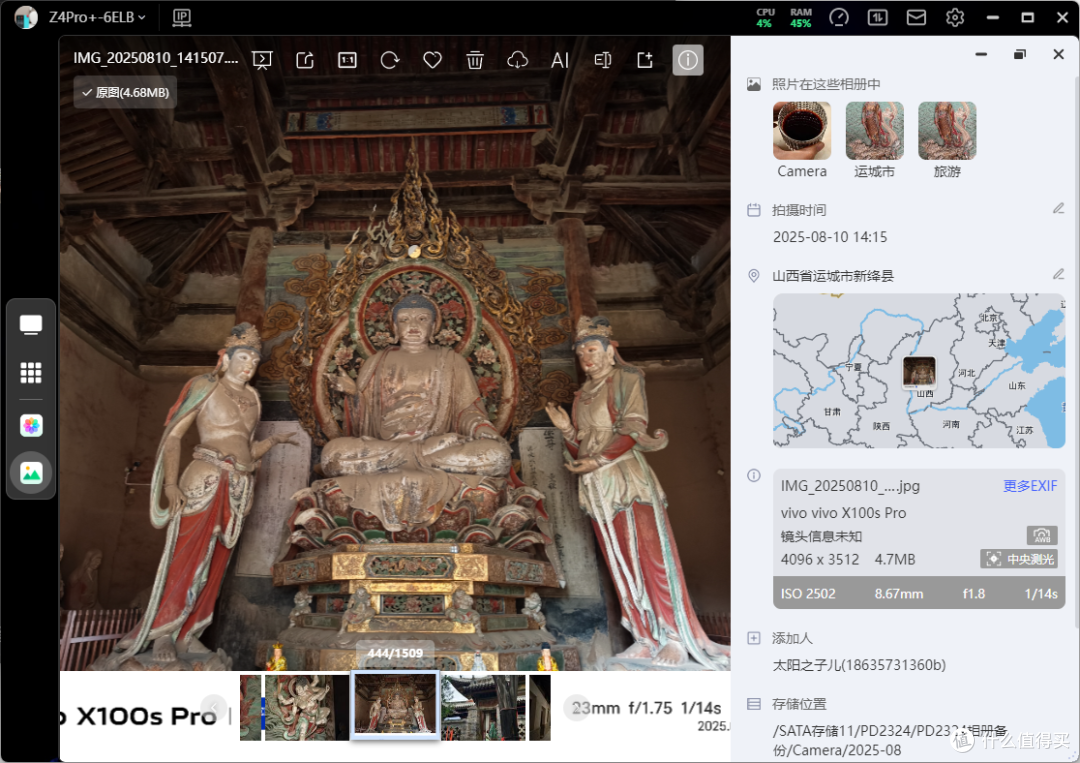The height and width of the screenshot is (763, 1080).
Task: Restore the info panel window
Action: pos(1020,54)
